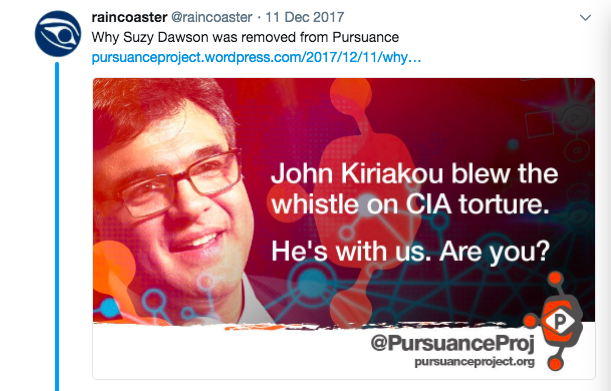Open the 11 Dec 2017 timestamp permalink

(x=304, y=17)
